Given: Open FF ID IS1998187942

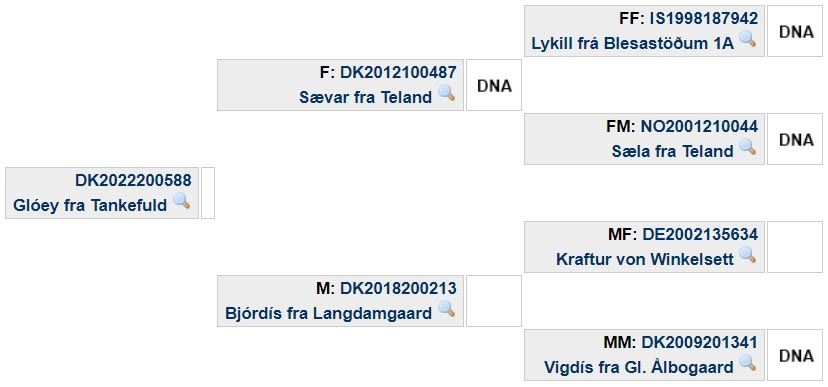Looking at the screenshot, I should tap(703, 18).
